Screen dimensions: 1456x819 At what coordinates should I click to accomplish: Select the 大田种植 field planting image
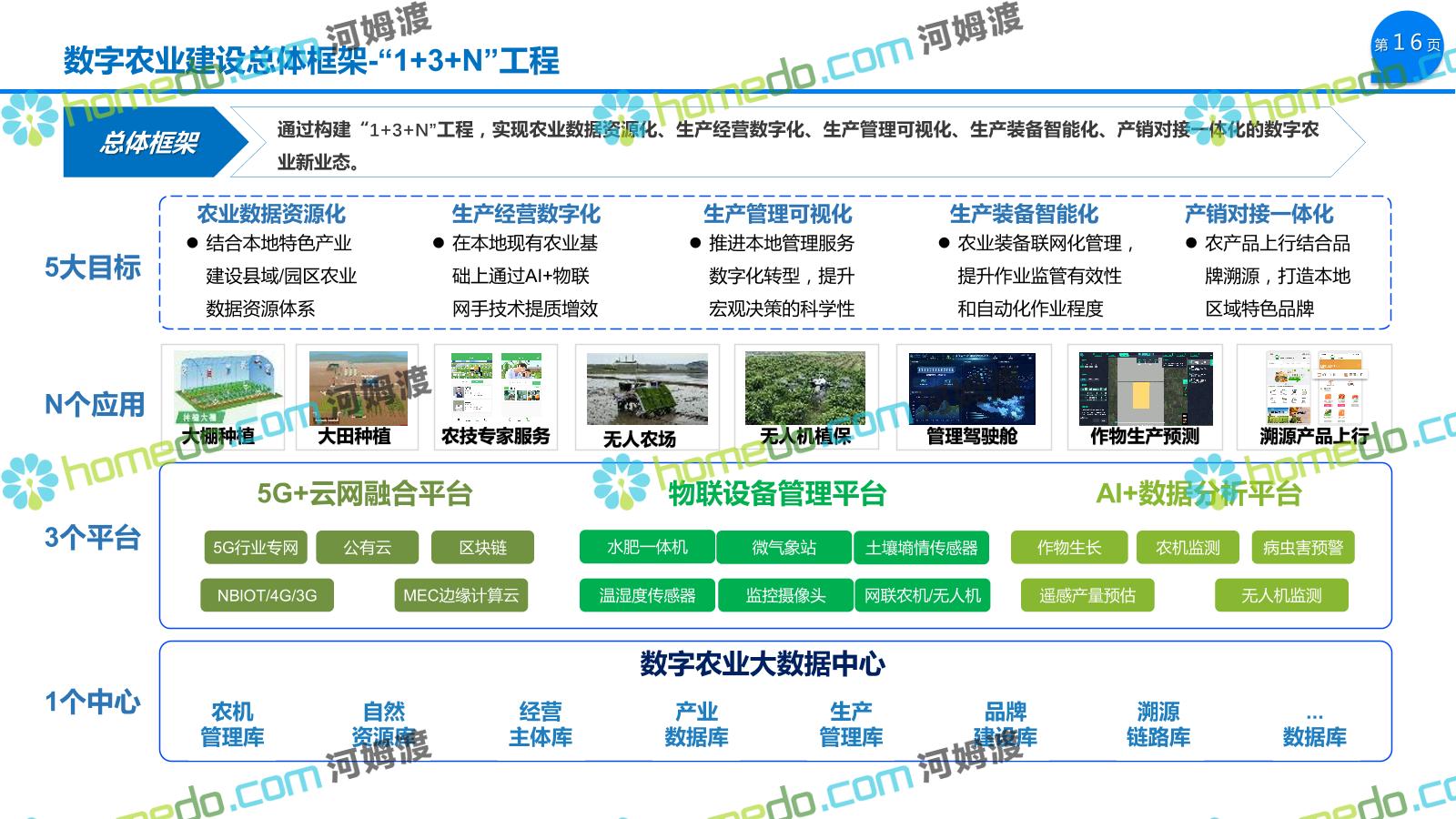[x=359, y=389]
